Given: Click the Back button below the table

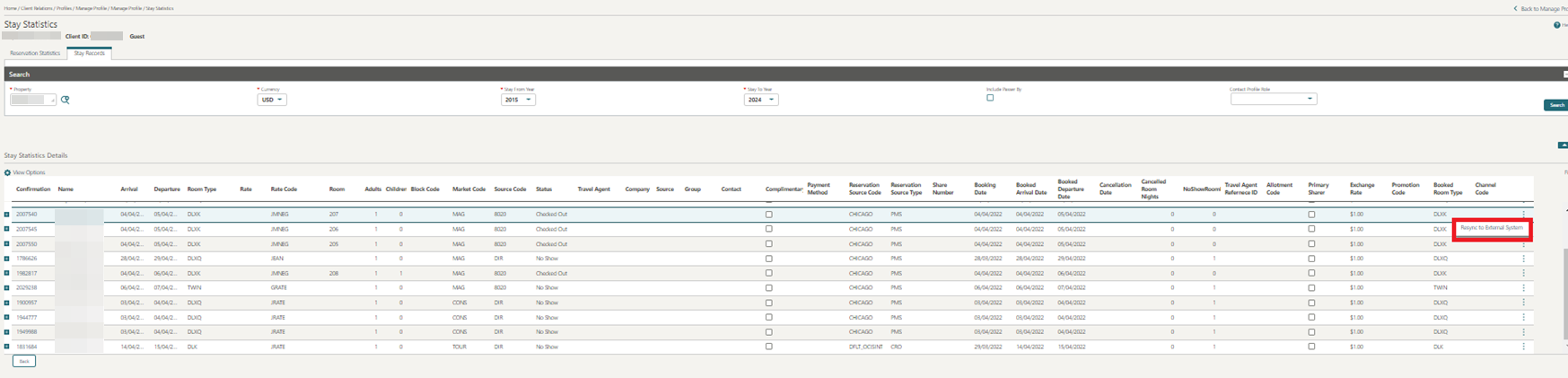Looking at the screenshot, I should pyautogui.click(x=24, y=361).
